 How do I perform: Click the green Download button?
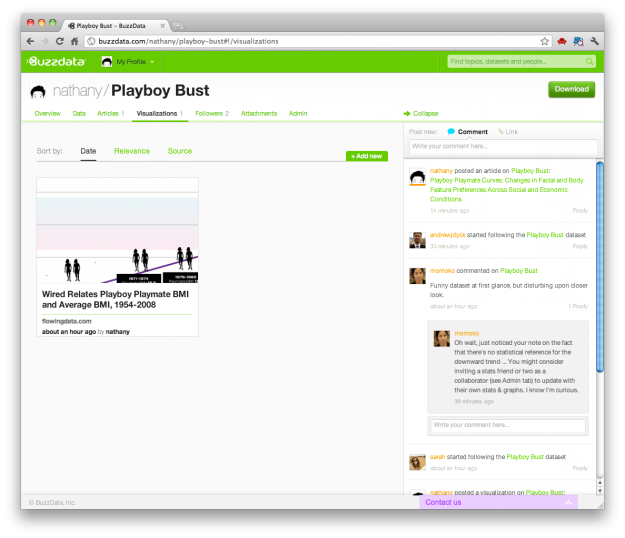[571, 89]
